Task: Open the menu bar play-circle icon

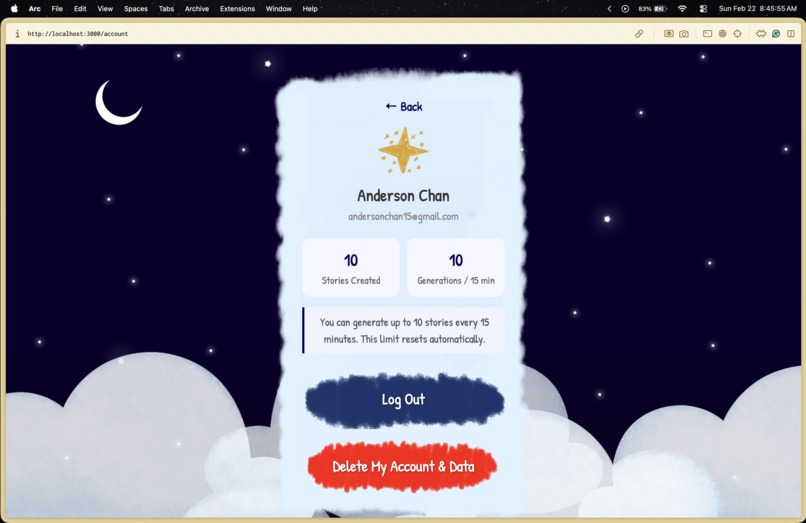Action: coord(625,9)
